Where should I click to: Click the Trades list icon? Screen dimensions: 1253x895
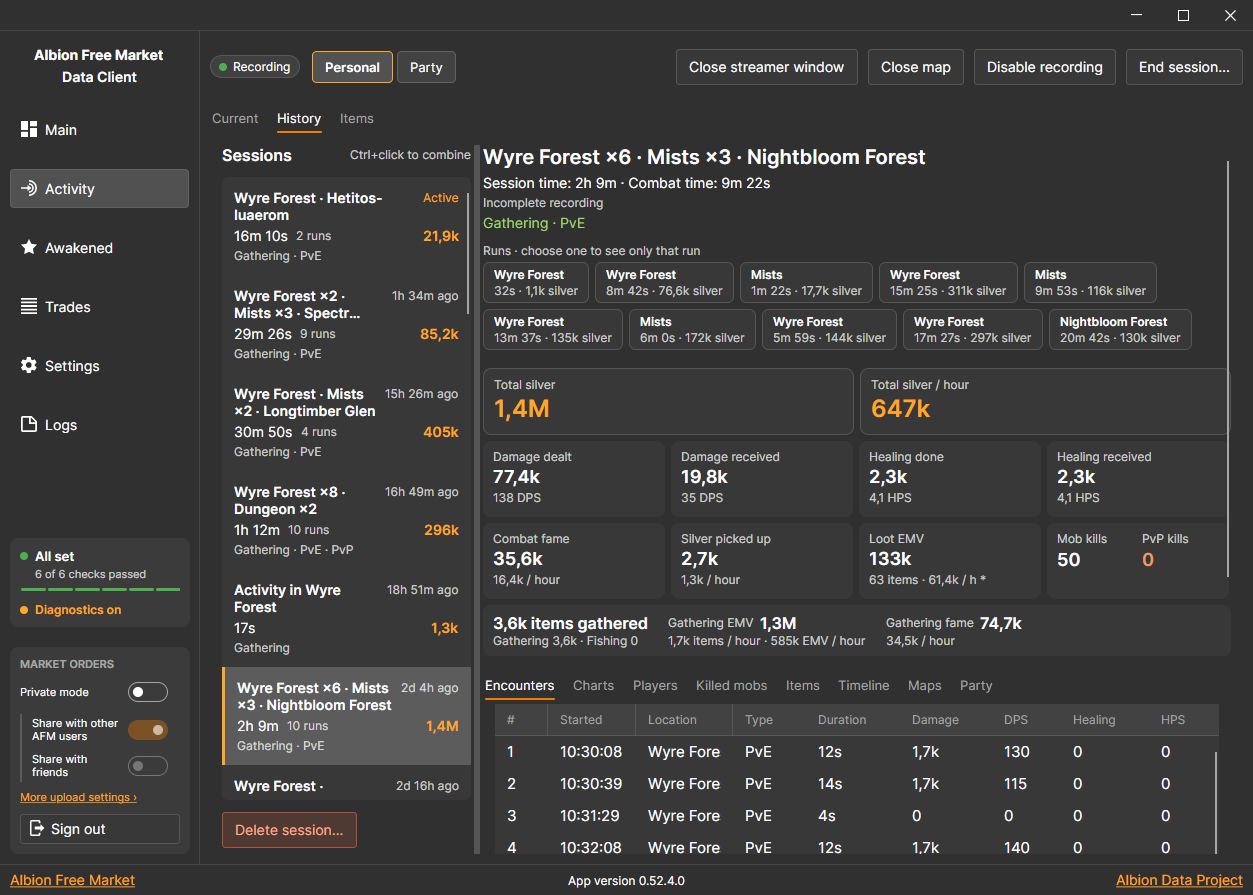pyautogui.click(x=29, y=307)
